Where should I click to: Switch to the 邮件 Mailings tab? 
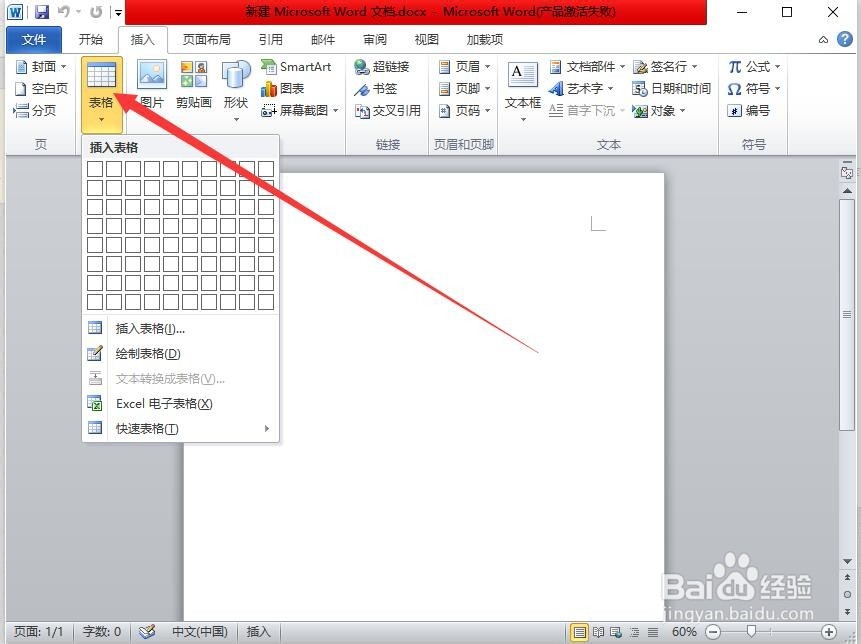[x=322, y=40]
